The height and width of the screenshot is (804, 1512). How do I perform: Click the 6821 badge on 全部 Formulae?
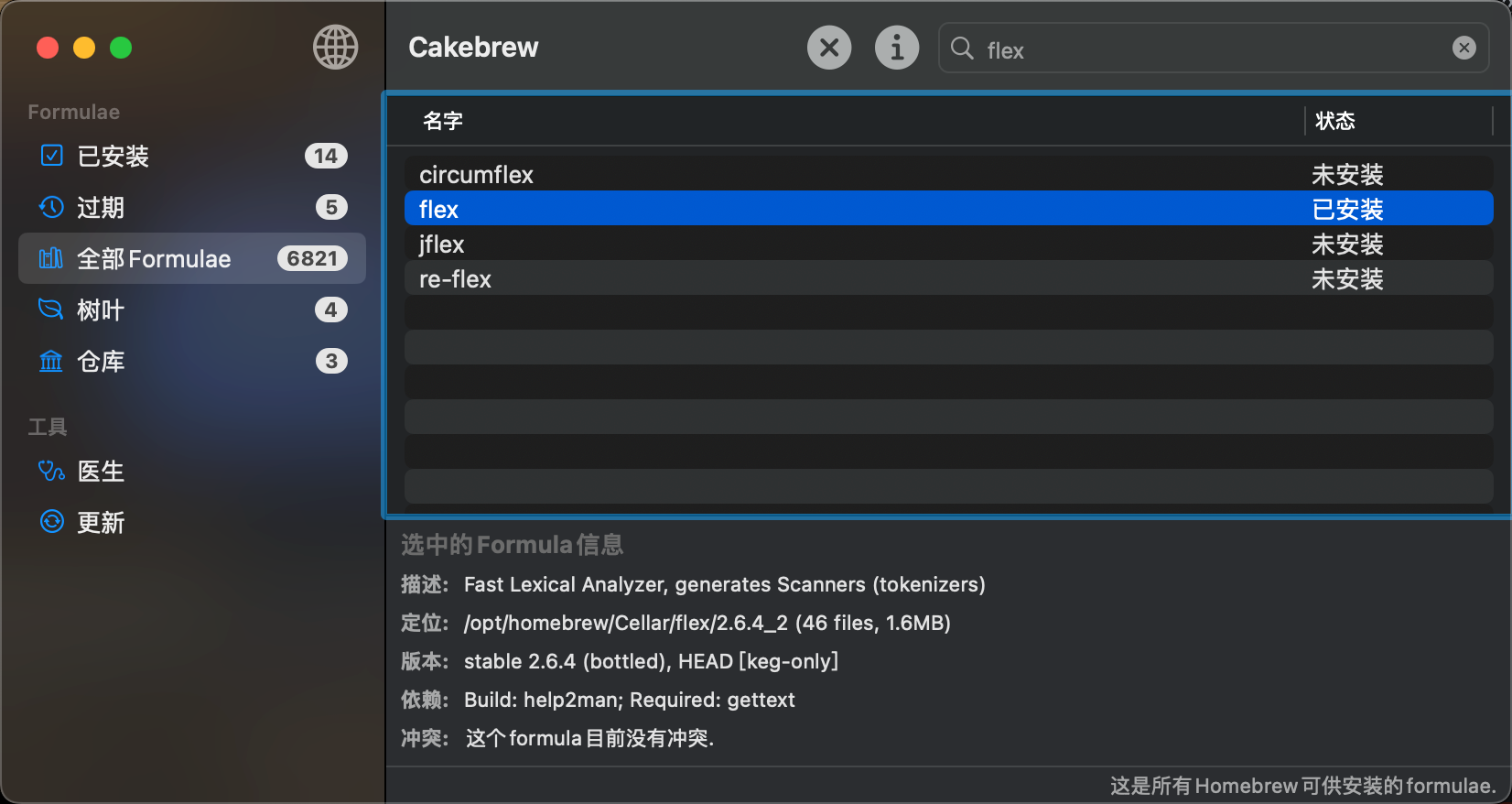click(312, 258)
